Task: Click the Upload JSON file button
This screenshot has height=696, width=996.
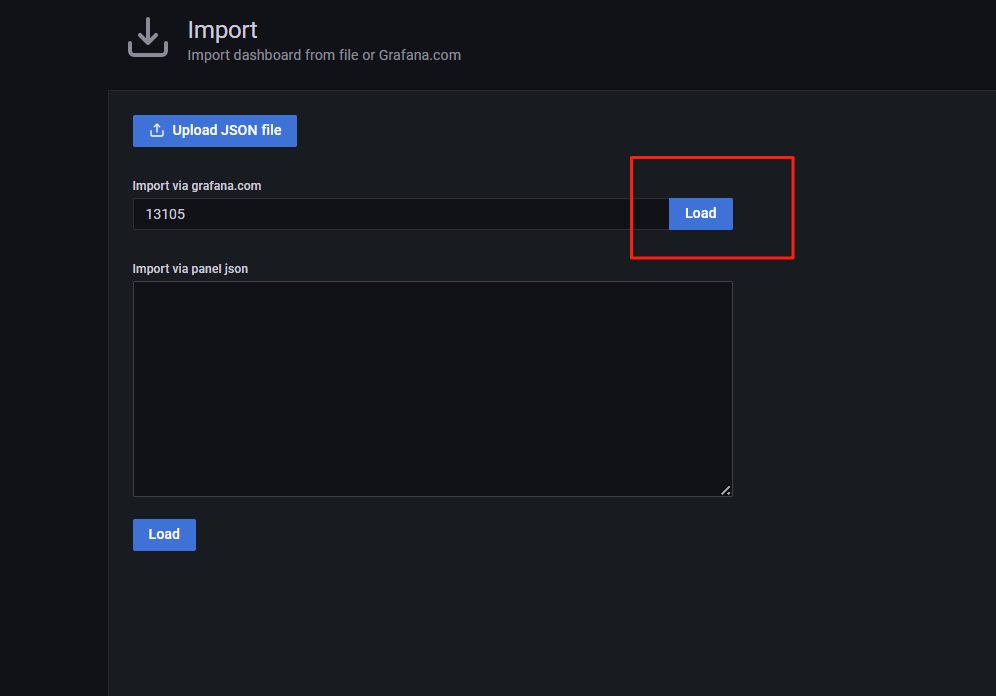Action: [215, 131]
